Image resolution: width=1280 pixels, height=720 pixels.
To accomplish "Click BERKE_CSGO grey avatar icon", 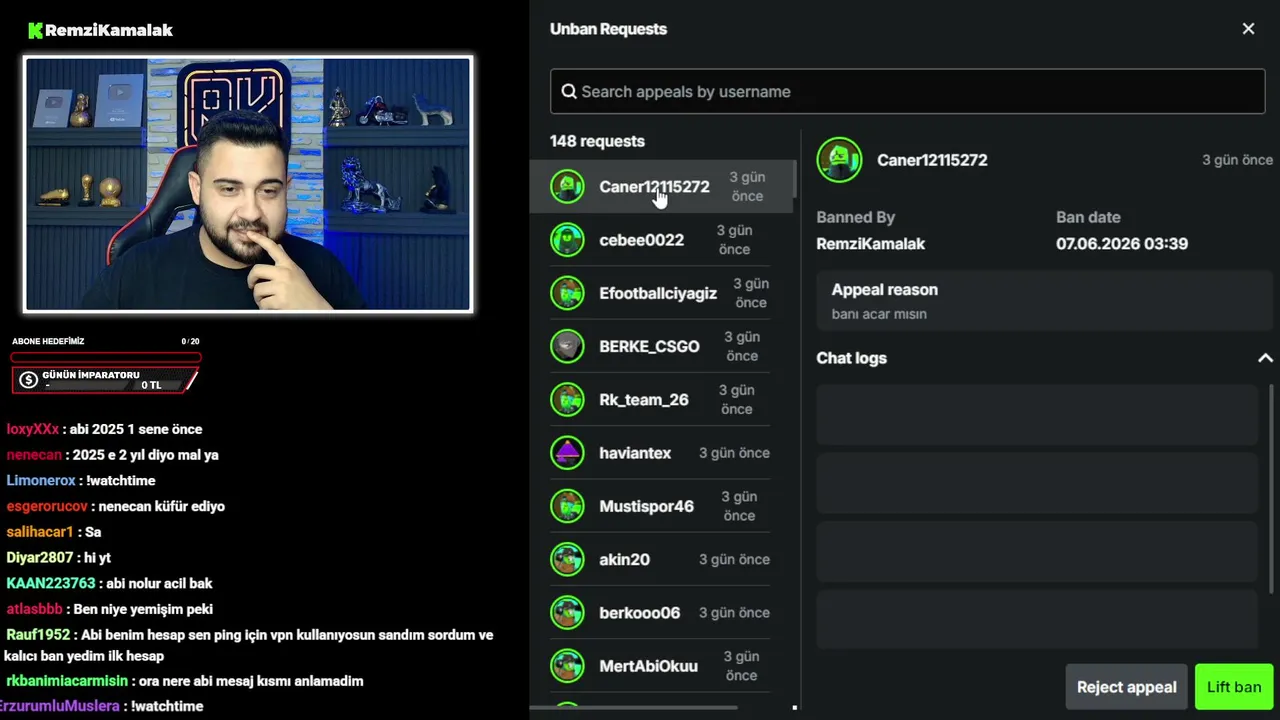I will click(567, 346).
